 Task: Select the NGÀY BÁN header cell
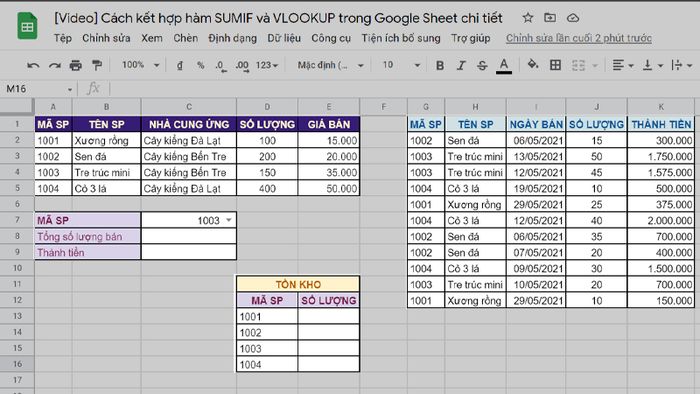[536, 124]
